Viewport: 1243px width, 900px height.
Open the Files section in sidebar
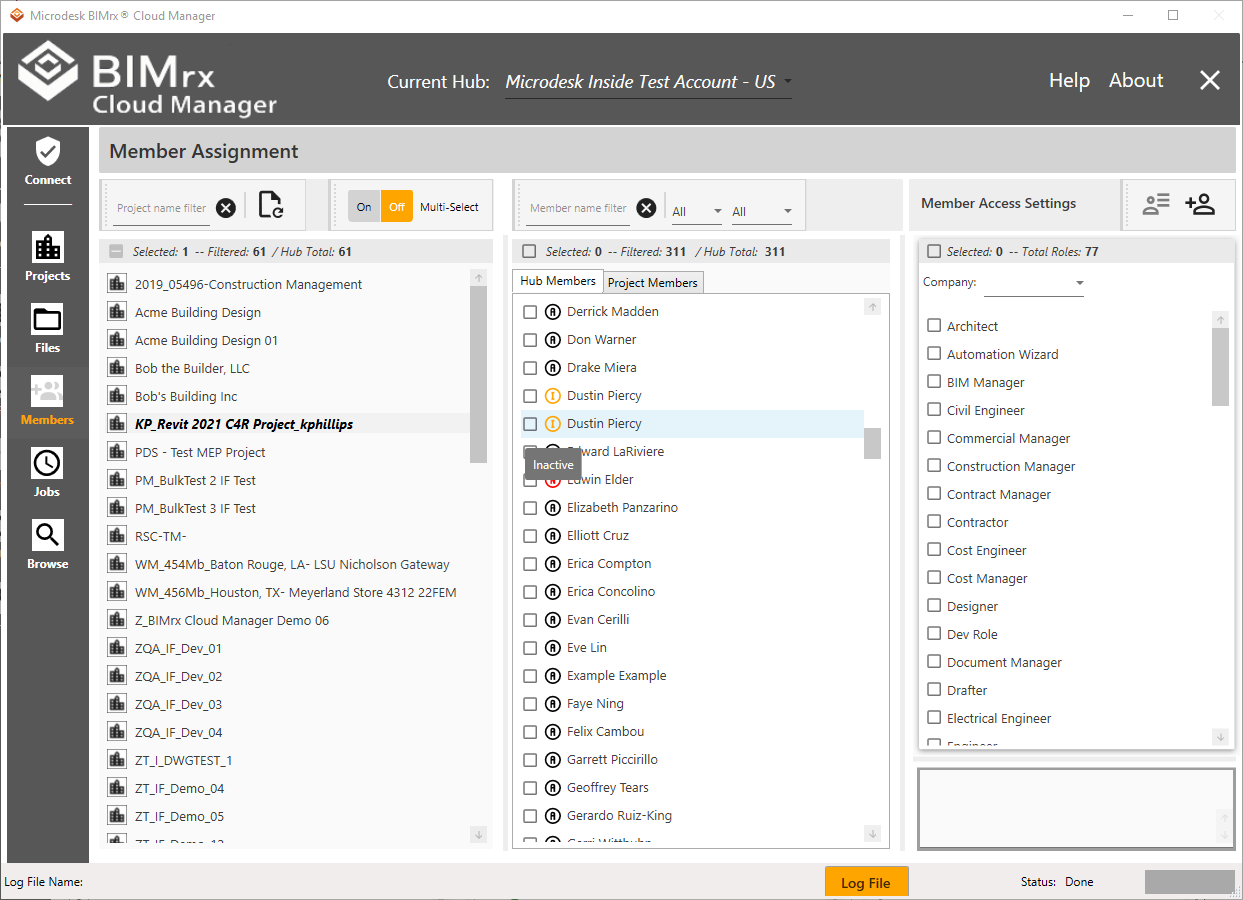click(48, 328)
